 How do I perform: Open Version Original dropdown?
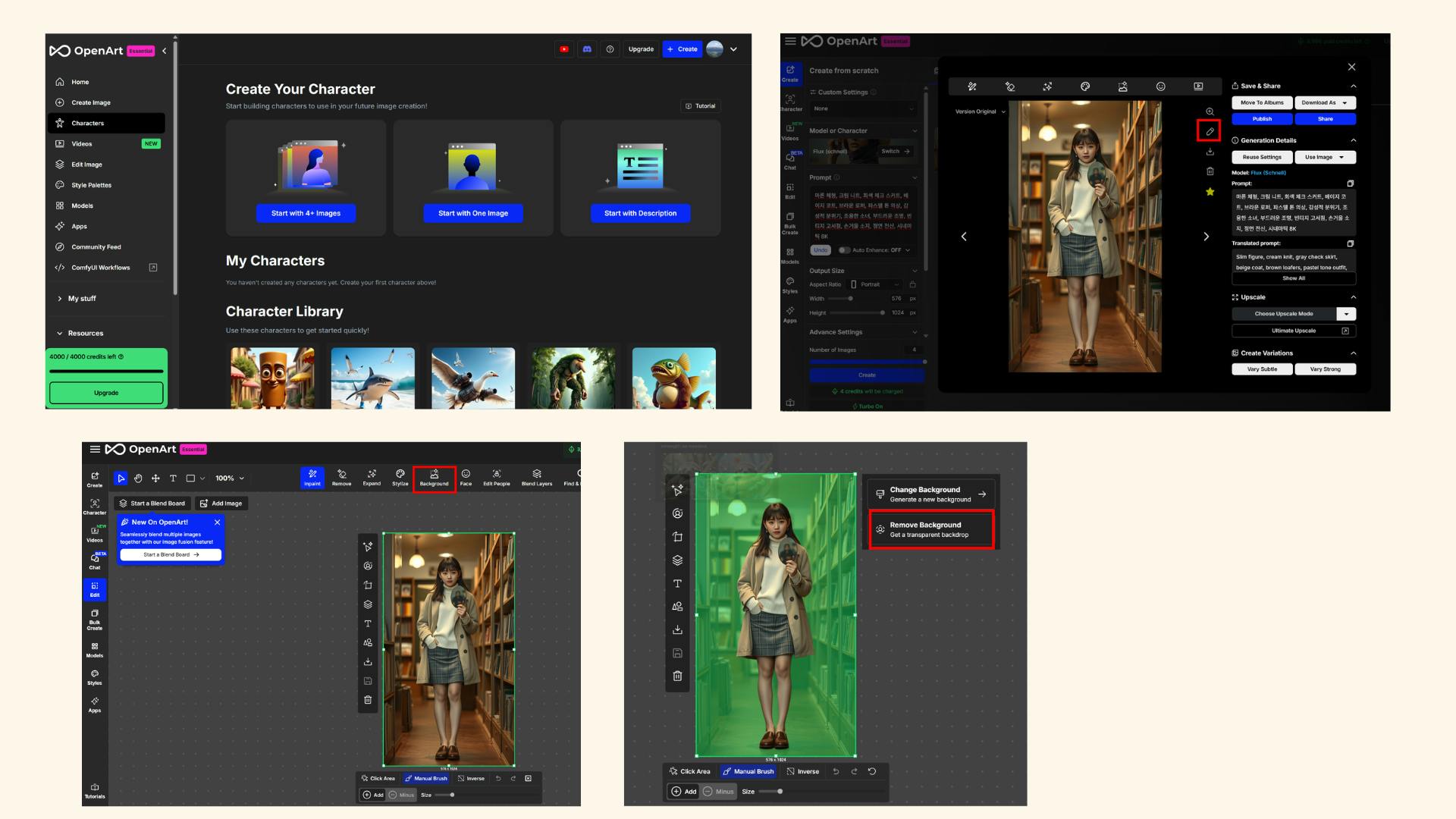pyautogui.click(x=981, y=111)
